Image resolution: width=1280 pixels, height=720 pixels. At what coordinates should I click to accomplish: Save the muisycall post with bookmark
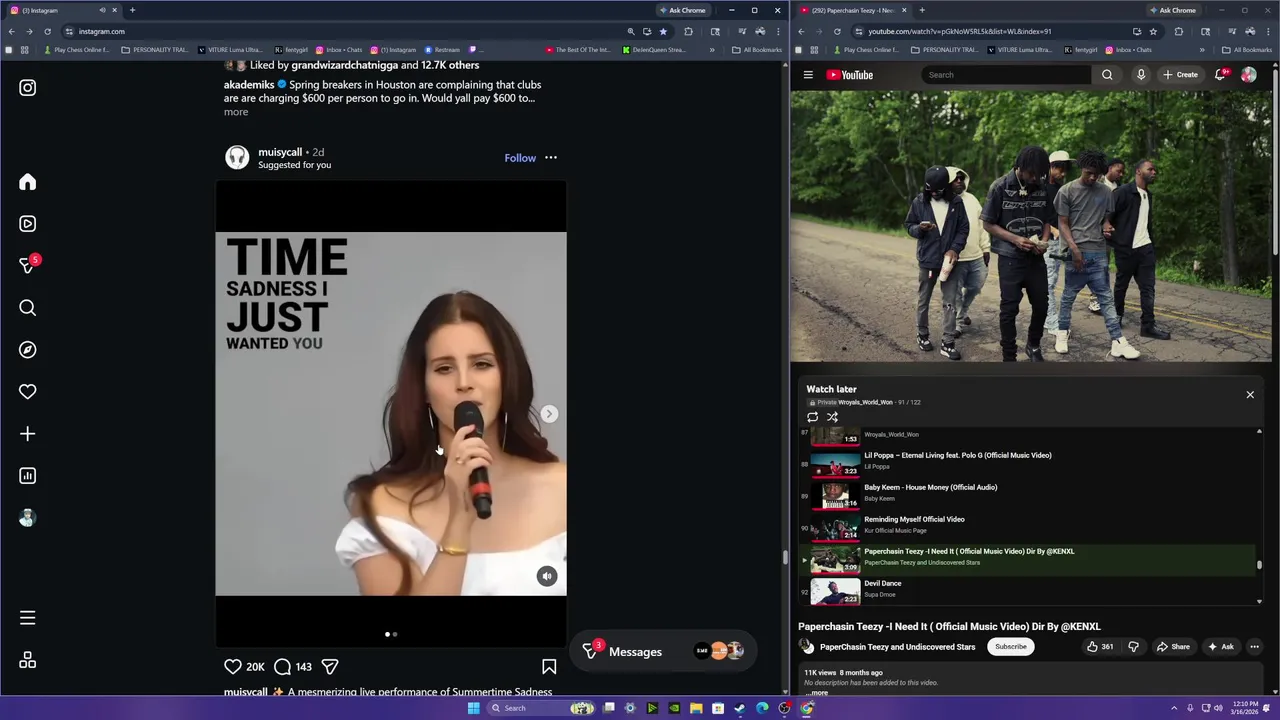click(549, 667)
